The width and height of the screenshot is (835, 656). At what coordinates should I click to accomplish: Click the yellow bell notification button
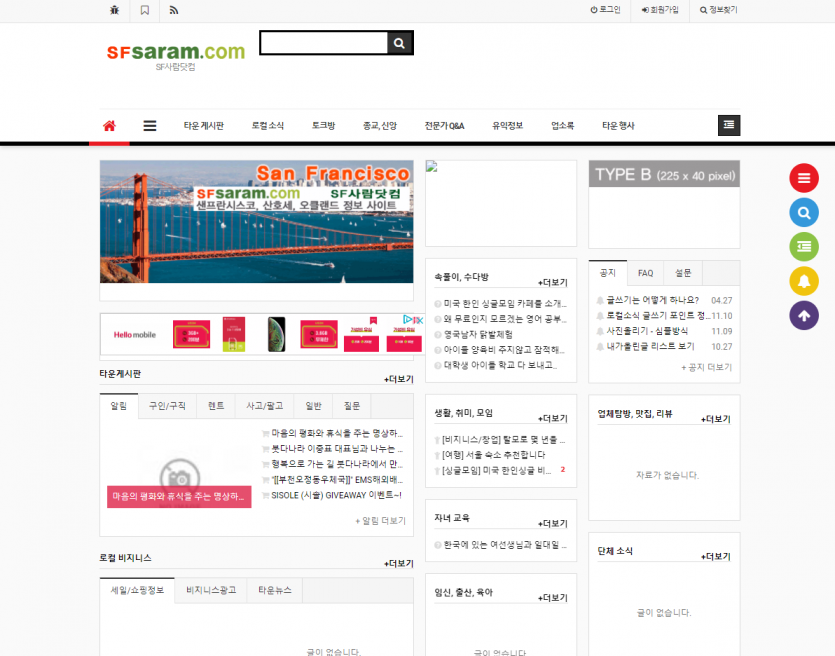point(804,281)
